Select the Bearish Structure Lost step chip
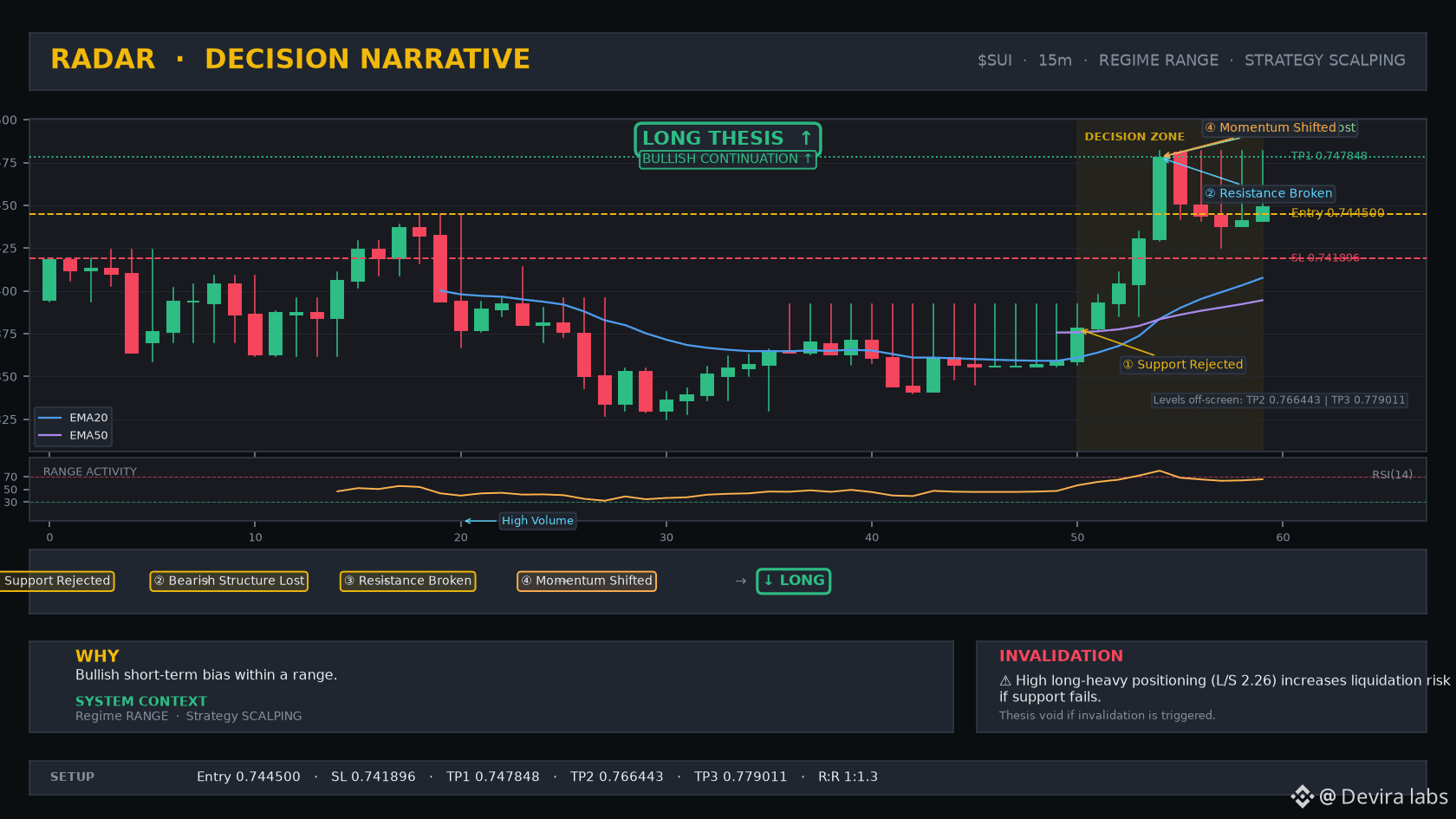Screen dimensions: 1456x819 tap(230, 581)
